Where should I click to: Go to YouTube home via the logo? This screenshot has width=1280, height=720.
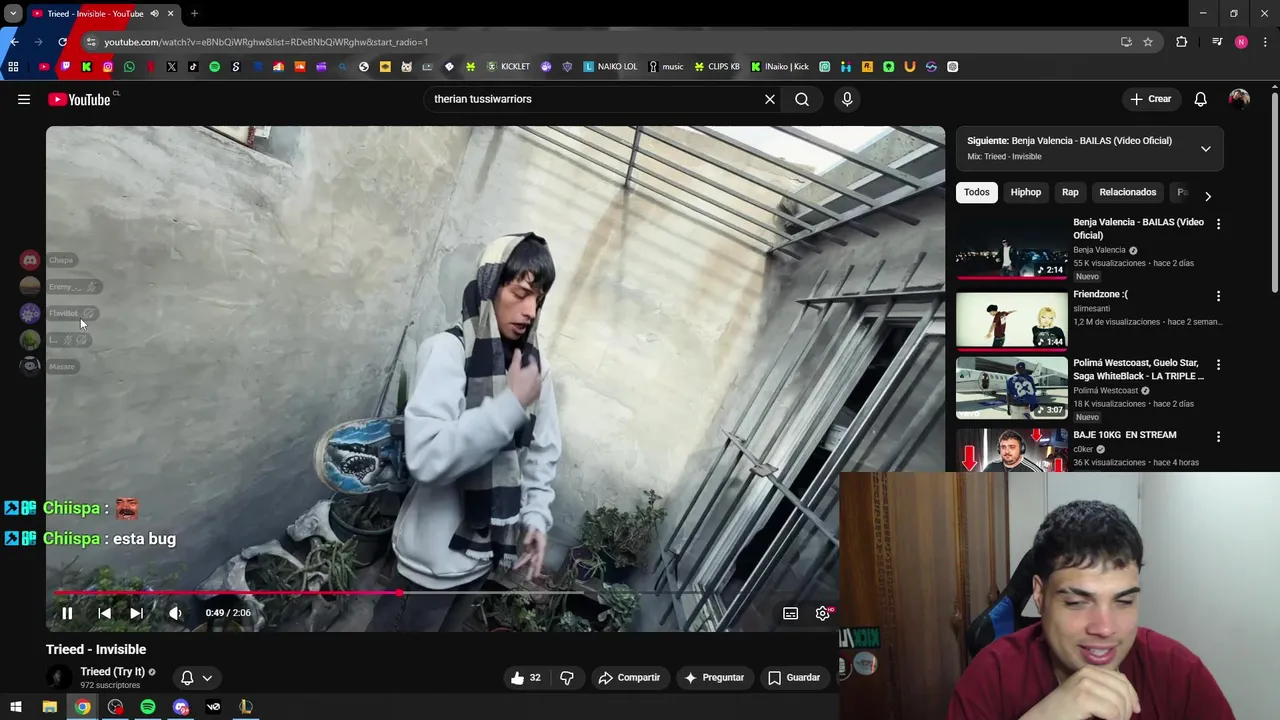click(x=79, y=99)
